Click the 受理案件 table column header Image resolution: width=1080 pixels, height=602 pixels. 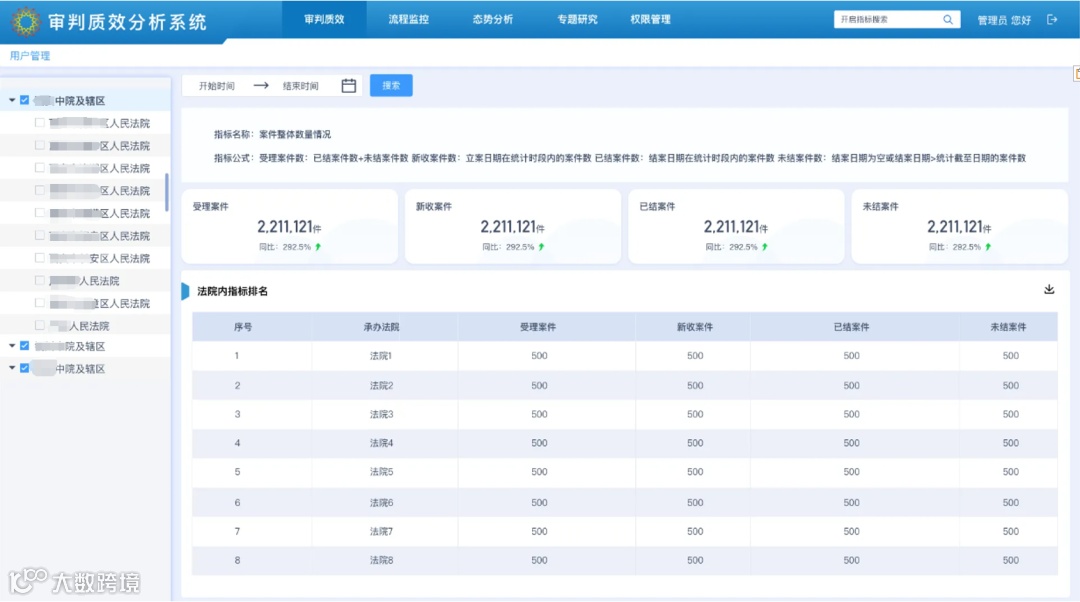(x=538, y=327)
